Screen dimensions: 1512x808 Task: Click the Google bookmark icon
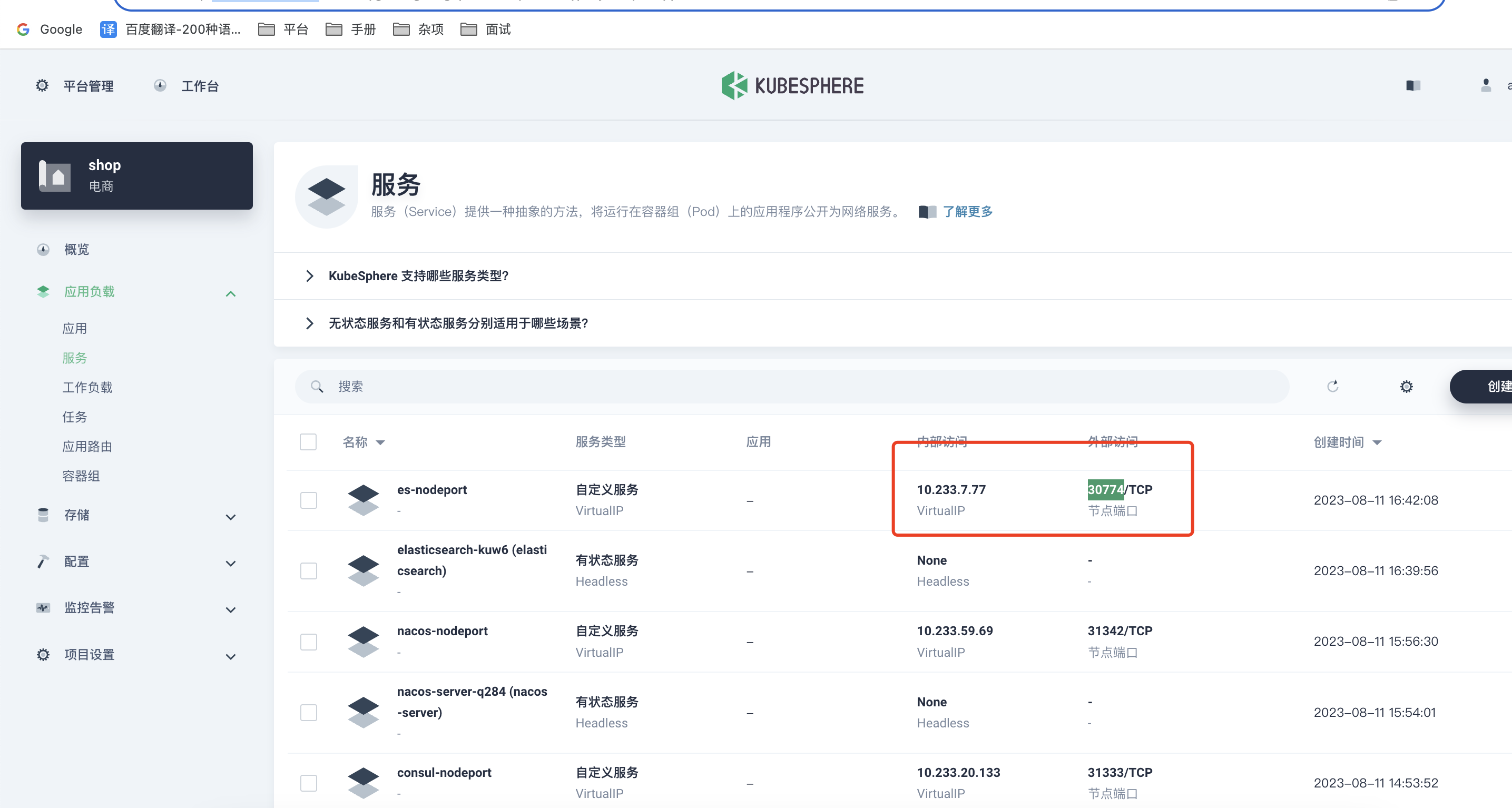click(x=24, y=29)
